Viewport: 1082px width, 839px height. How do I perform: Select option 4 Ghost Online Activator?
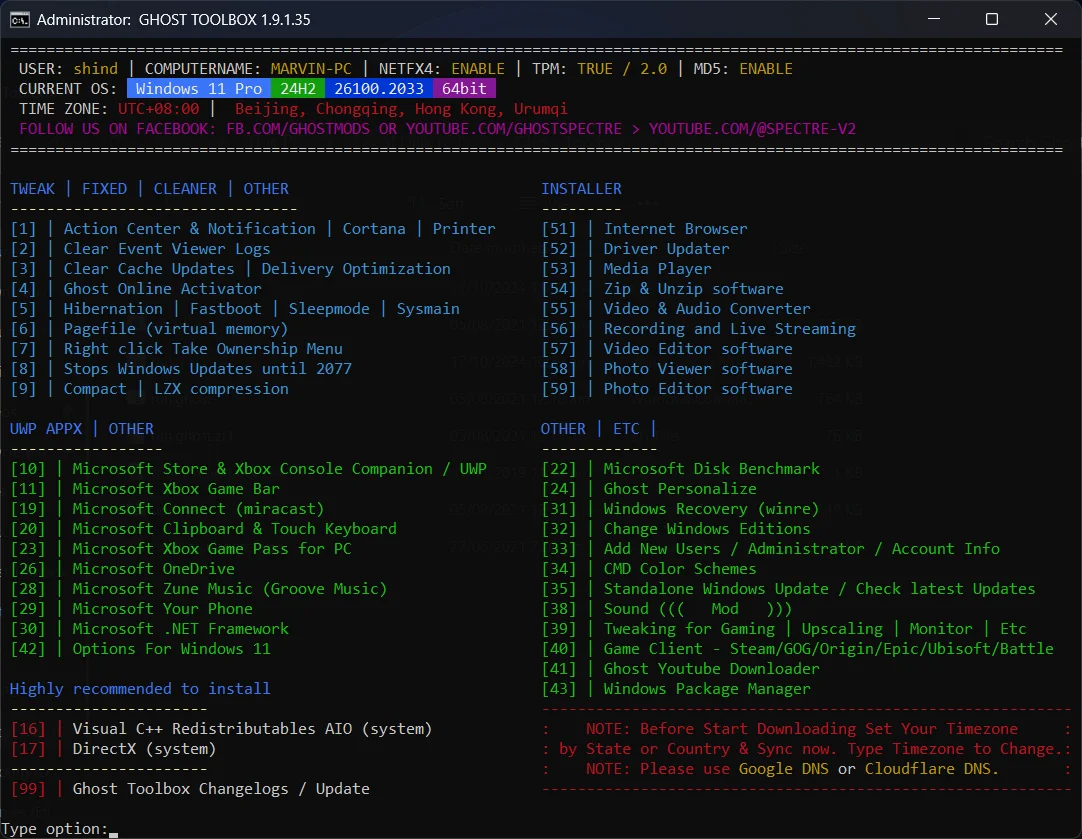click(x=136, y=288)
